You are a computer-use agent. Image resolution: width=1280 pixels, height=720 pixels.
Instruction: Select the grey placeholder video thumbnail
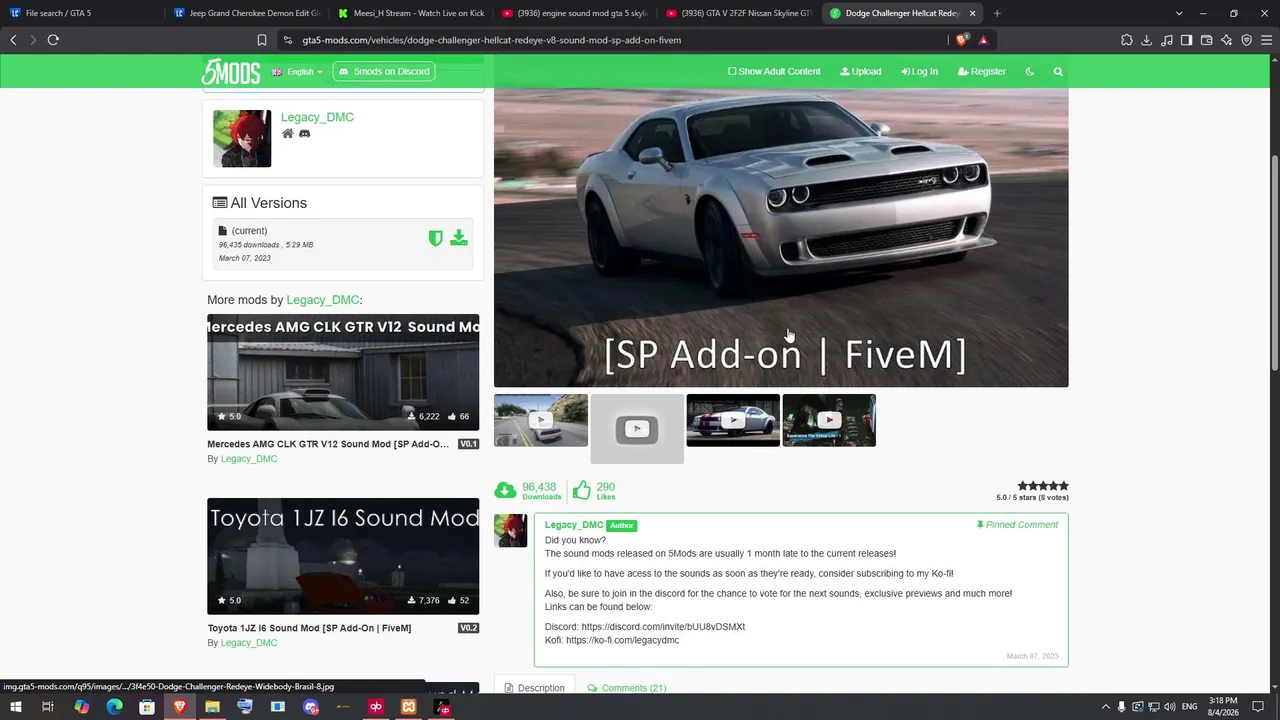[637, 429]
